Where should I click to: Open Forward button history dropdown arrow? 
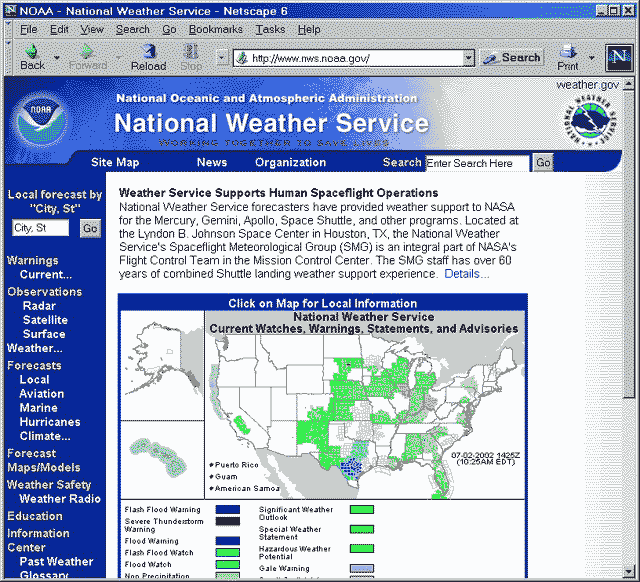click(x=119, y=58)
